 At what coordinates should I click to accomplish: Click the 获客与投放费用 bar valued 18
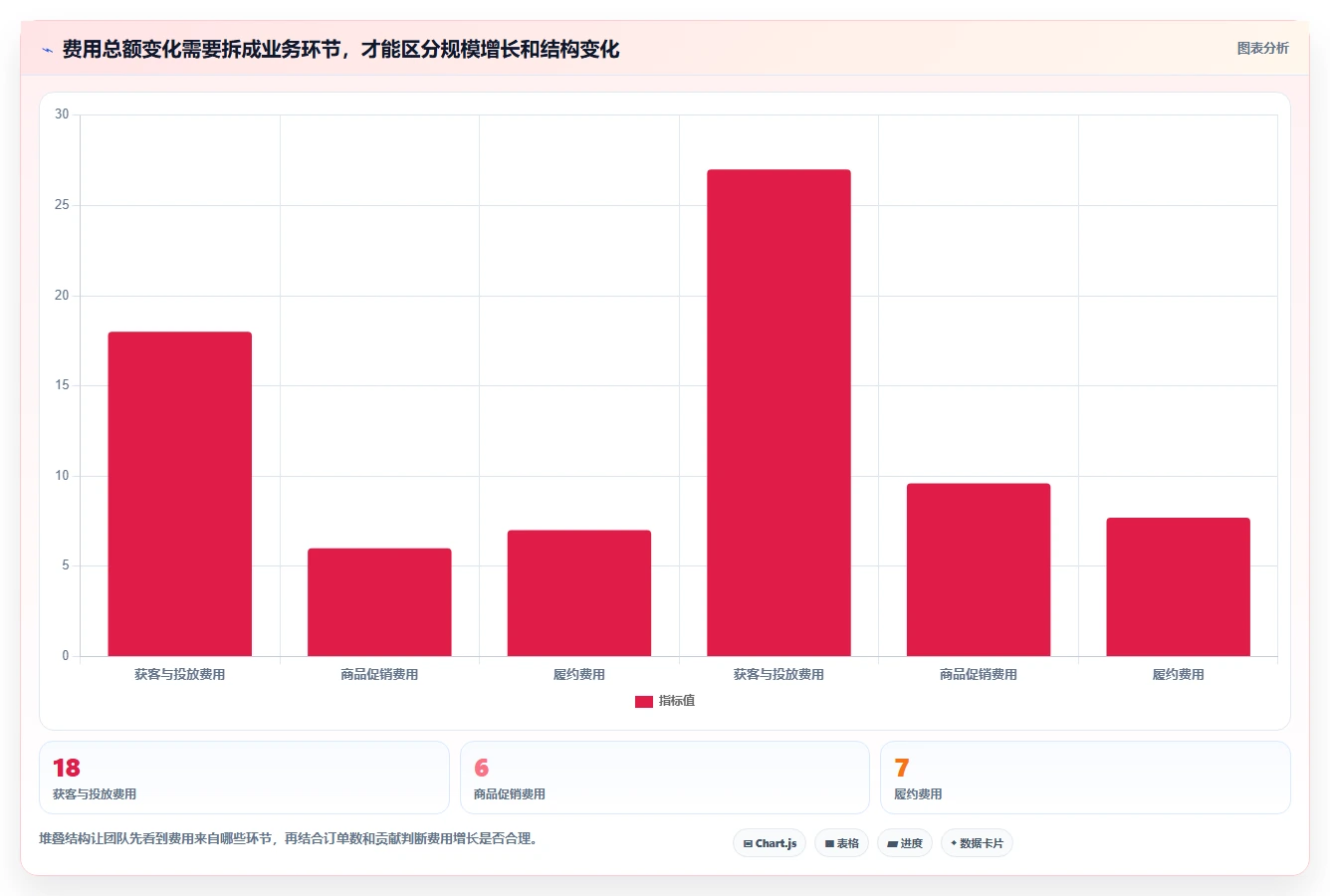tap(180, 494)
